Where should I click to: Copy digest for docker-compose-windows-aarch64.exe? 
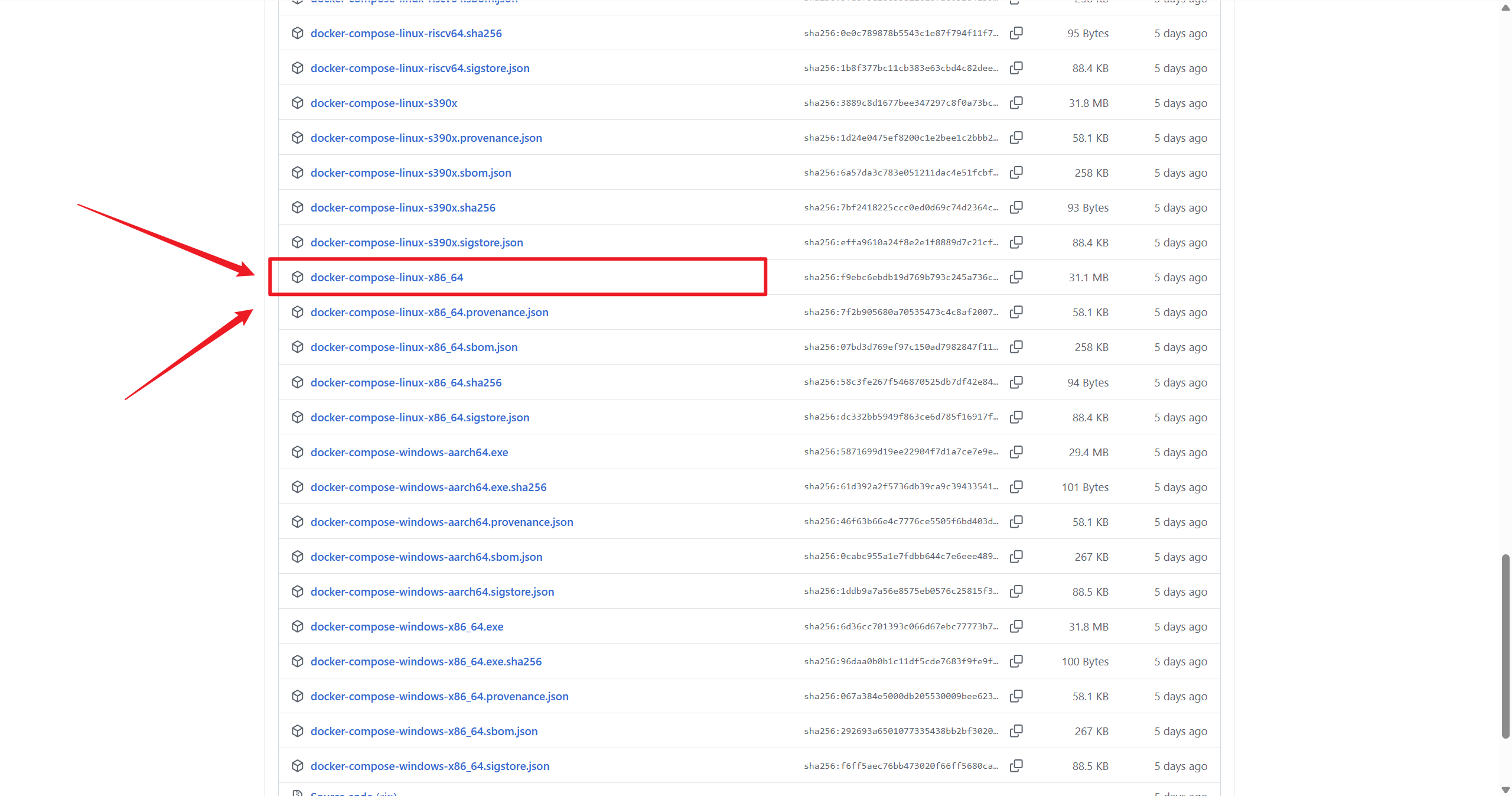click(x=1016, y=452)
